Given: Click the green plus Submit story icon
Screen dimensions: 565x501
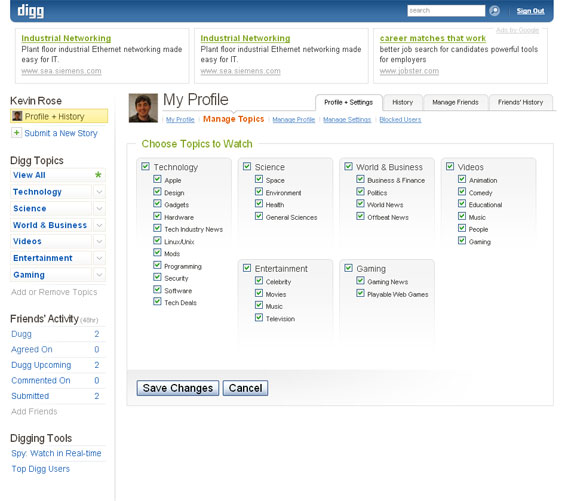Looking at the screenshot, I should (x=16, y=133).
